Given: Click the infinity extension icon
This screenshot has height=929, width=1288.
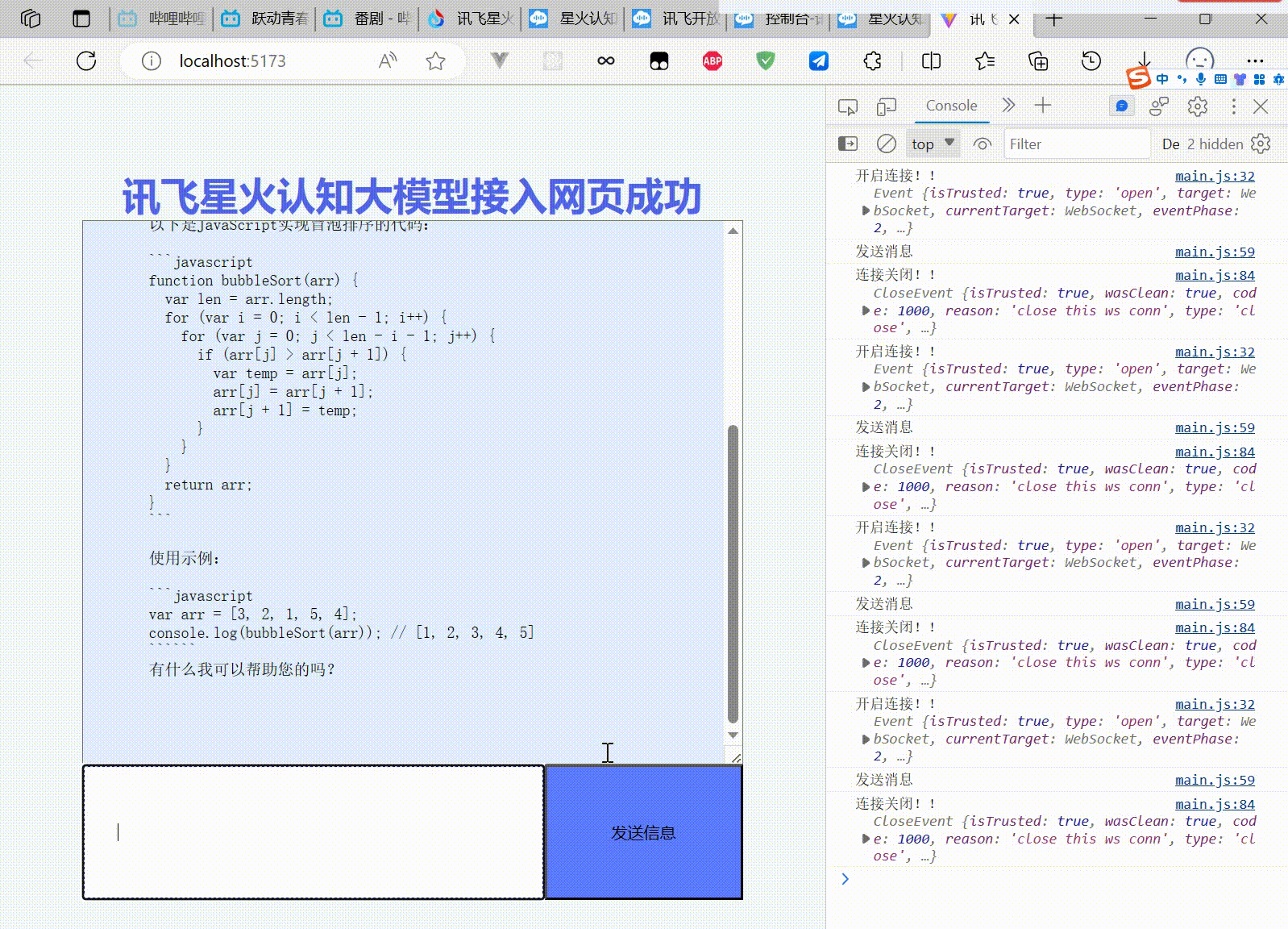Looking at the screenshot, I should point(605,60).
